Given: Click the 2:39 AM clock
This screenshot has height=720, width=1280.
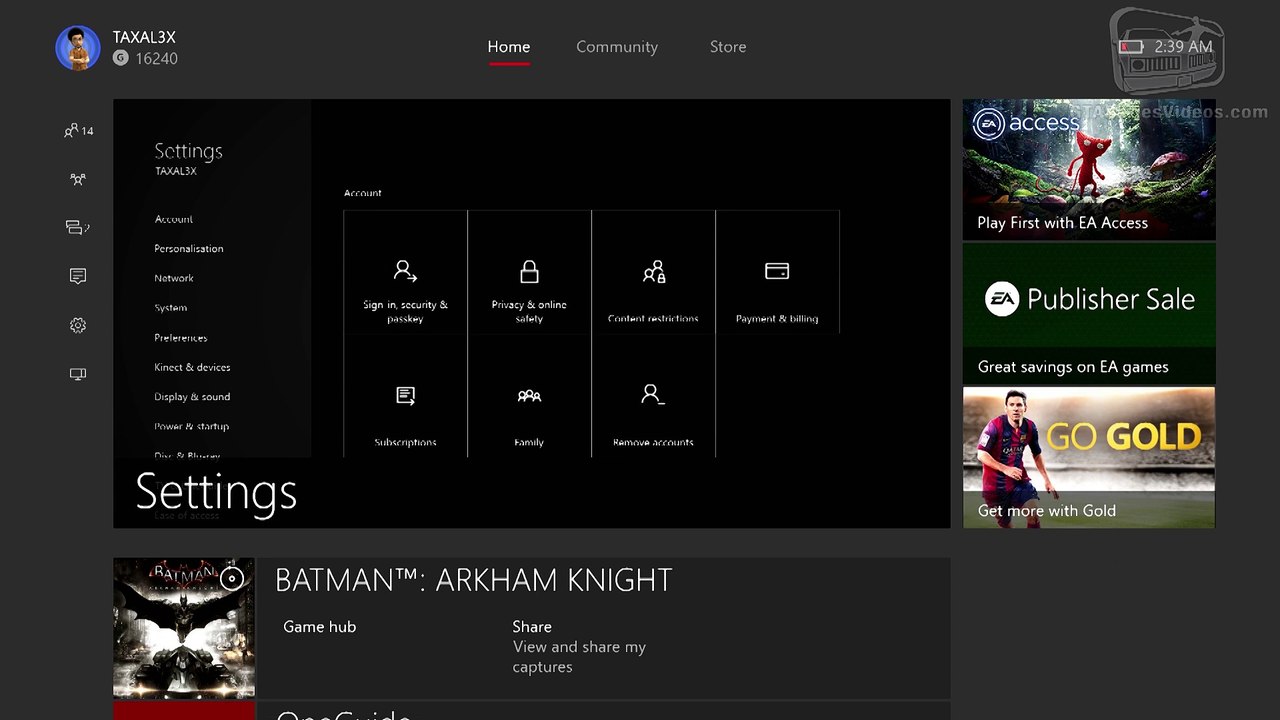Looking at the screenshot, I should tap(1183, 47).
